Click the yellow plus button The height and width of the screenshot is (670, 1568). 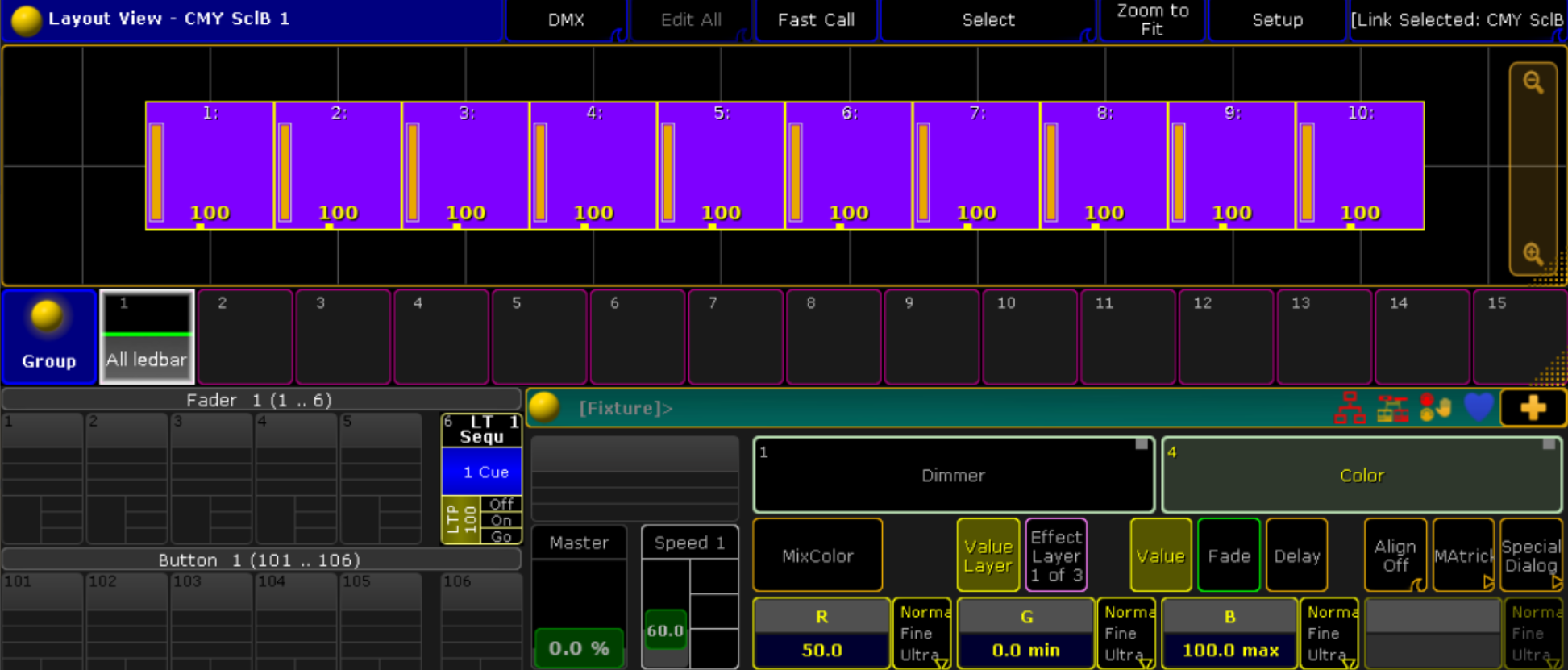coord(1533,408)
